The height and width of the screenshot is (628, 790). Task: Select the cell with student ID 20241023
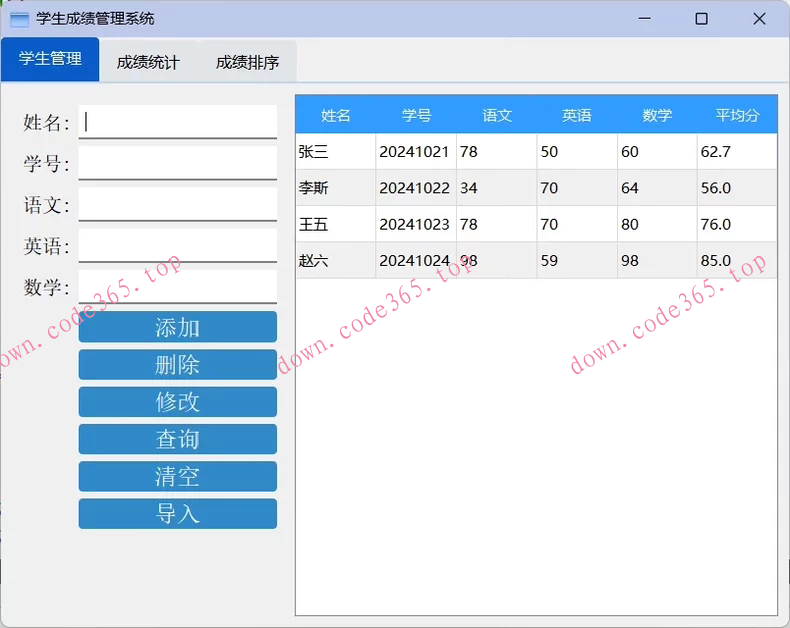coord(415,224)
